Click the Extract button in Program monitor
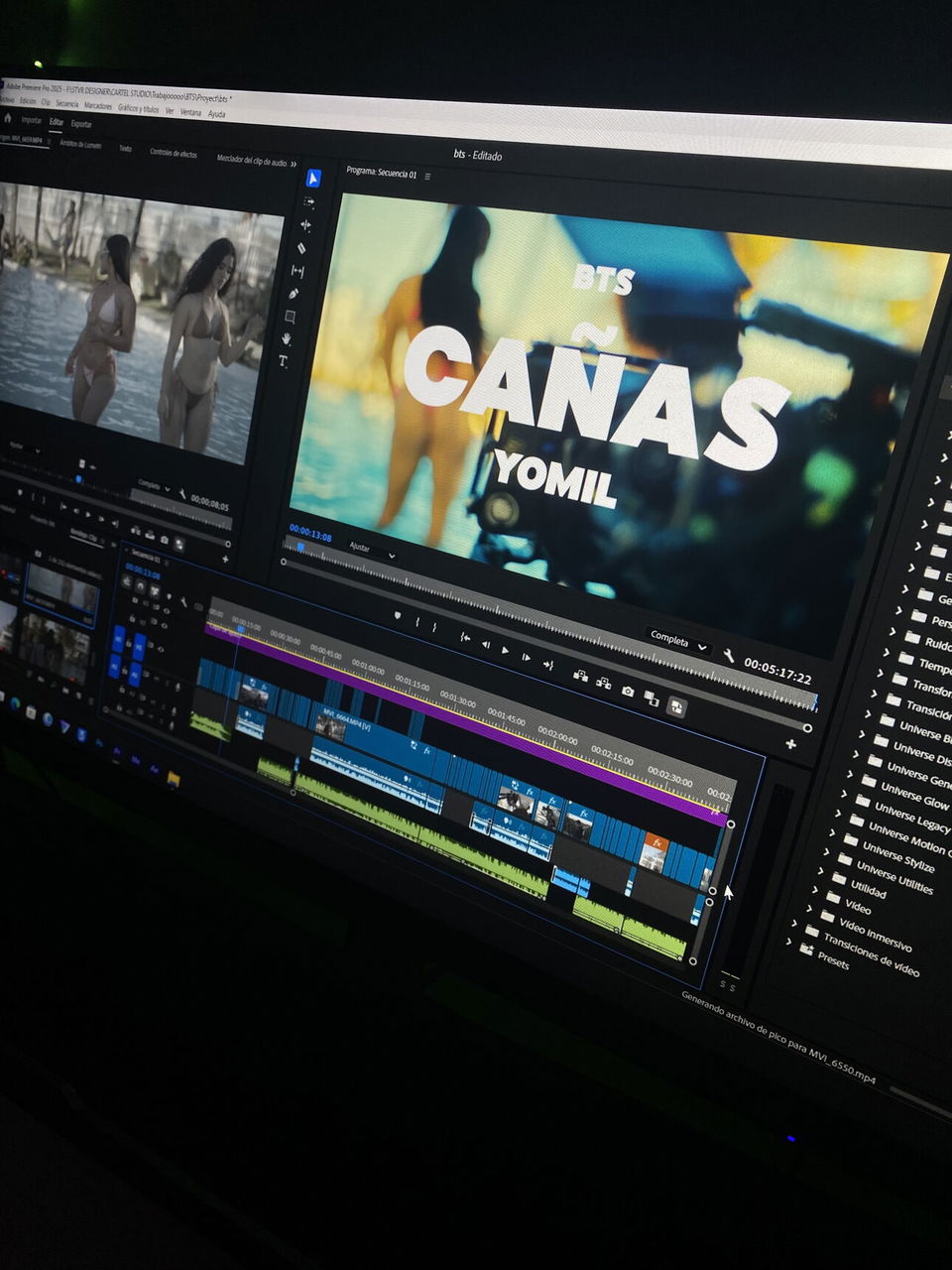Viewport: 952px width, 1270px height. pyautogui.click(x=604, y=684)
